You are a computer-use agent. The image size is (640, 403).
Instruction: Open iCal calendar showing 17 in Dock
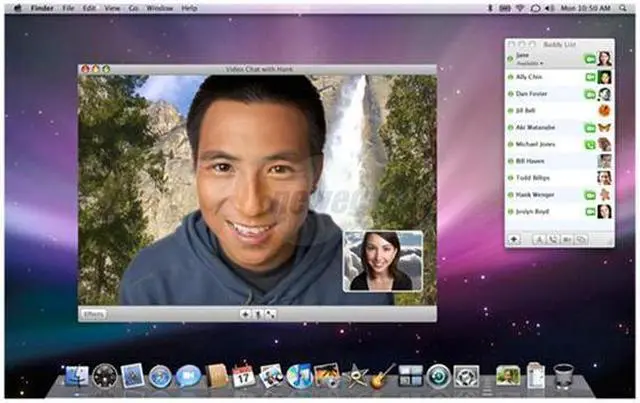click(x=244, y=375)
